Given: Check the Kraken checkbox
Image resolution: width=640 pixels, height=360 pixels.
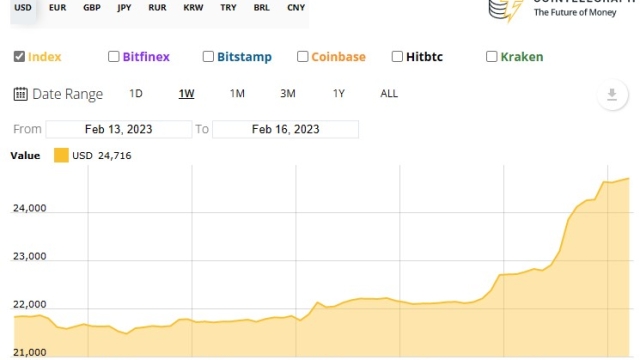Looking at the screenshot, I should pos(491,56).
